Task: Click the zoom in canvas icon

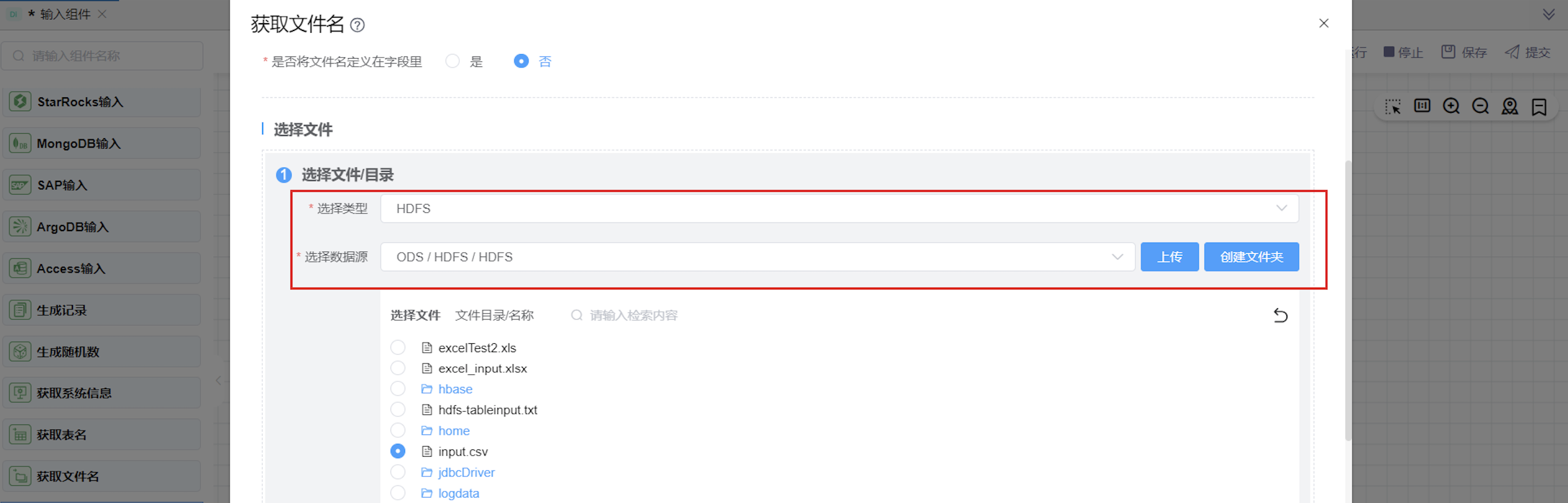Action: tap(1451, 107)
